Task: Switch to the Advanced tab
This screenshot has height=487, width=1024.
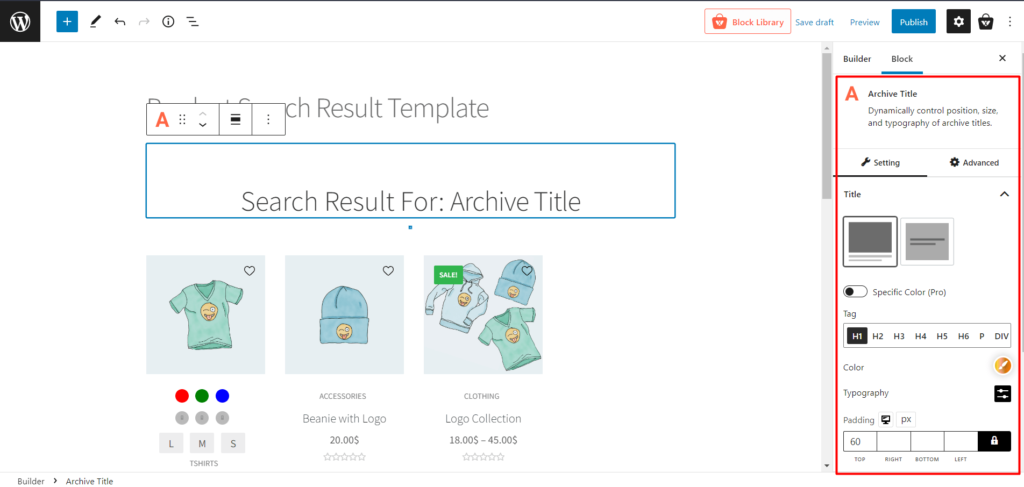Action: (974, 162)
